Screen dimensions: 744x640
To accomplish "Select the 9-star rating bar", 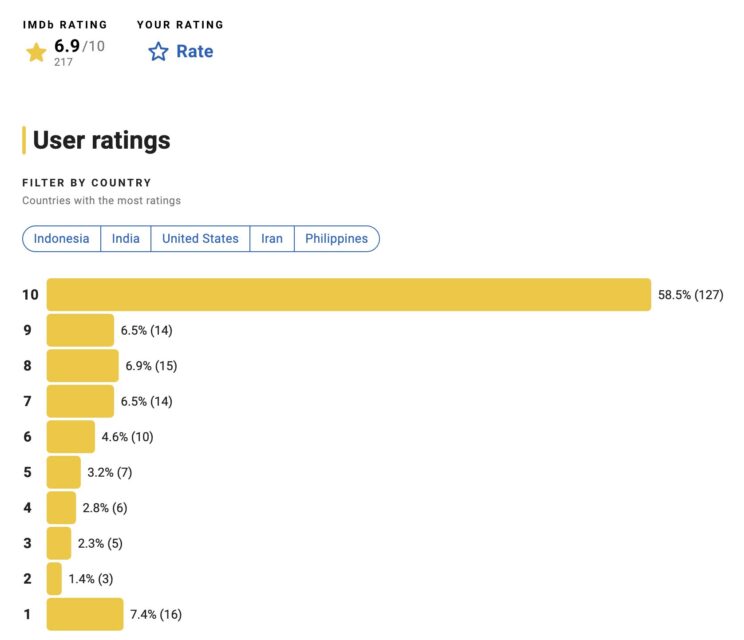I will coord(80,331).
